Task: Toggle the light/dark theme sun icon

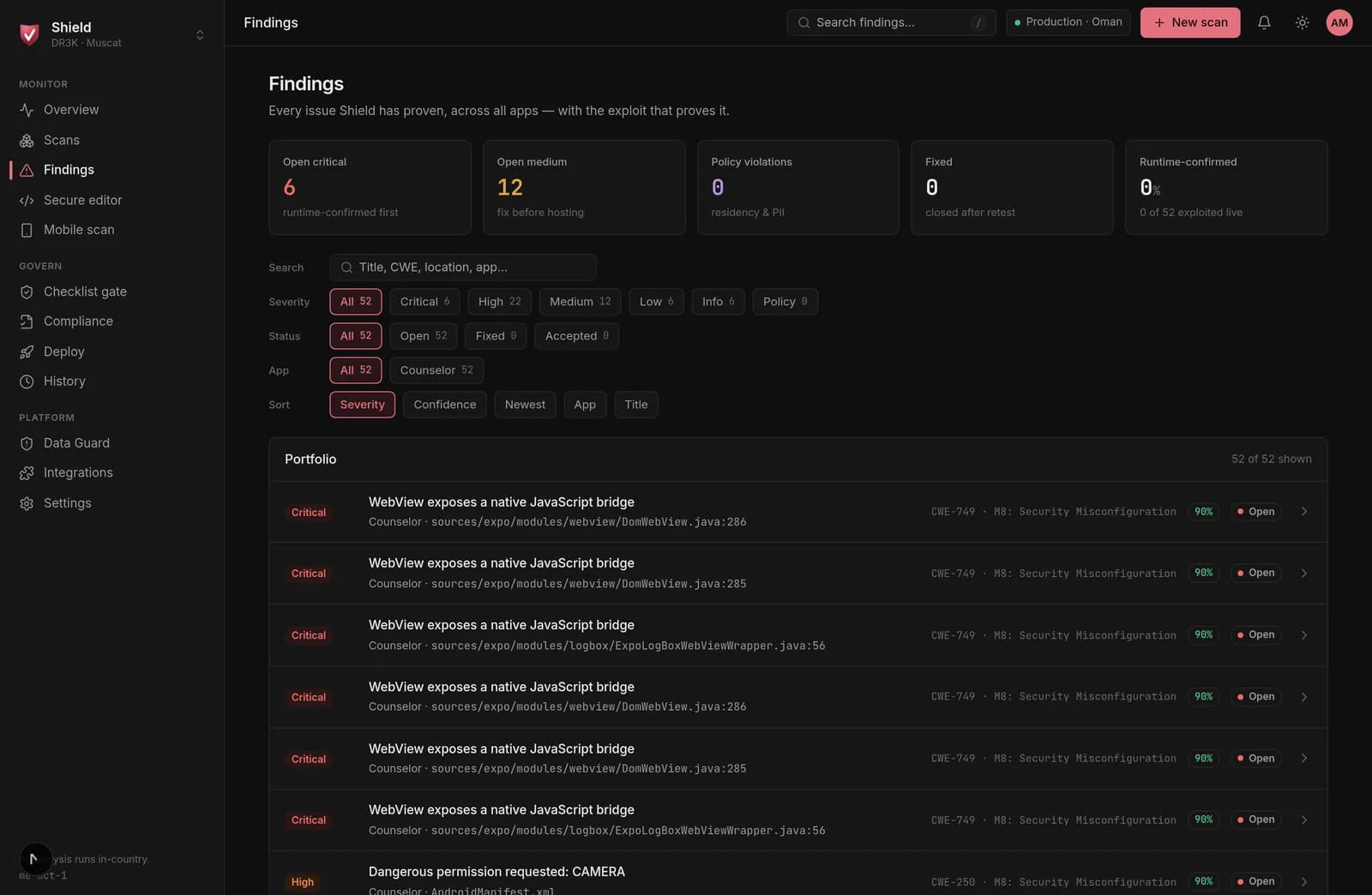Action: (1302, 22)
